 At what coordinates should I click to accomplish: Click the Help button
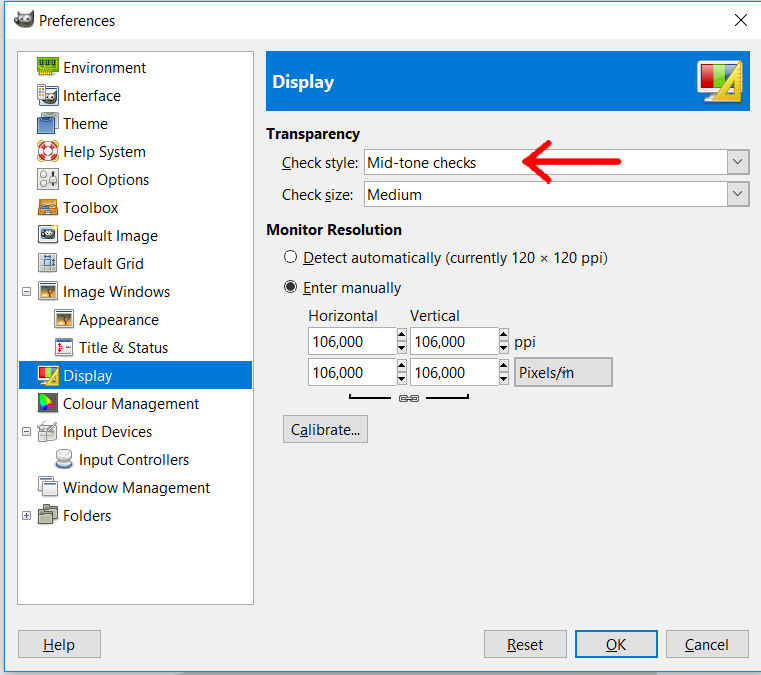[59, 644]
